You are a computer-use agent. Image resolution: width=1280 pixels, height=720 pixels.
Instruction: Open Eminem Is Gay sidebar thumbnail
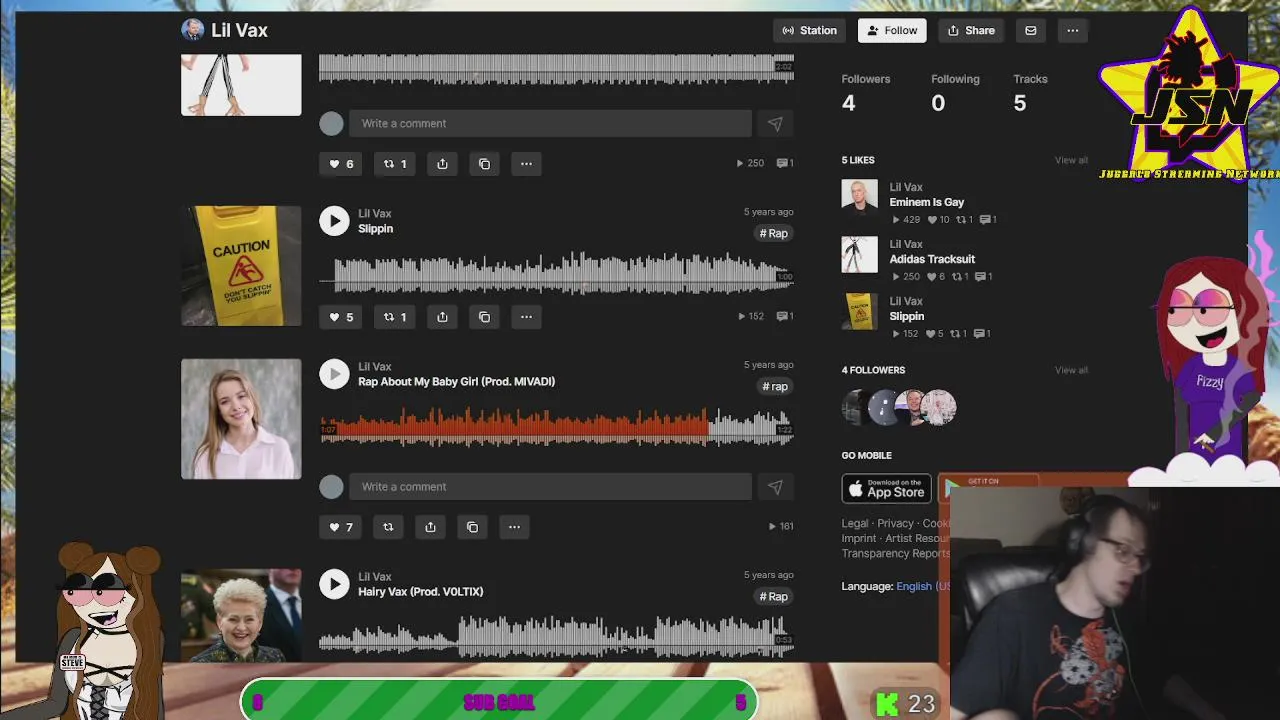pos(859,197)
